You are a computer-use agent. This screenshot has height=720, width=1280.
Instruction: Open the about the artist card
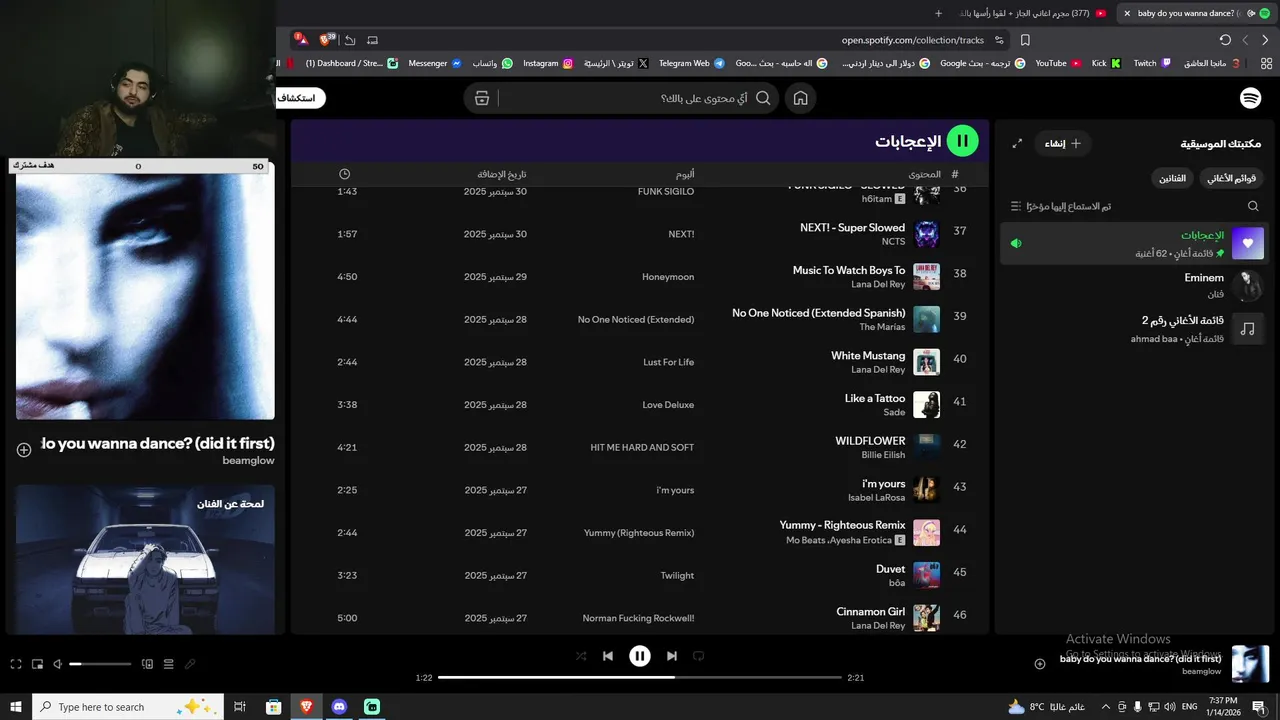coord(145,560)
